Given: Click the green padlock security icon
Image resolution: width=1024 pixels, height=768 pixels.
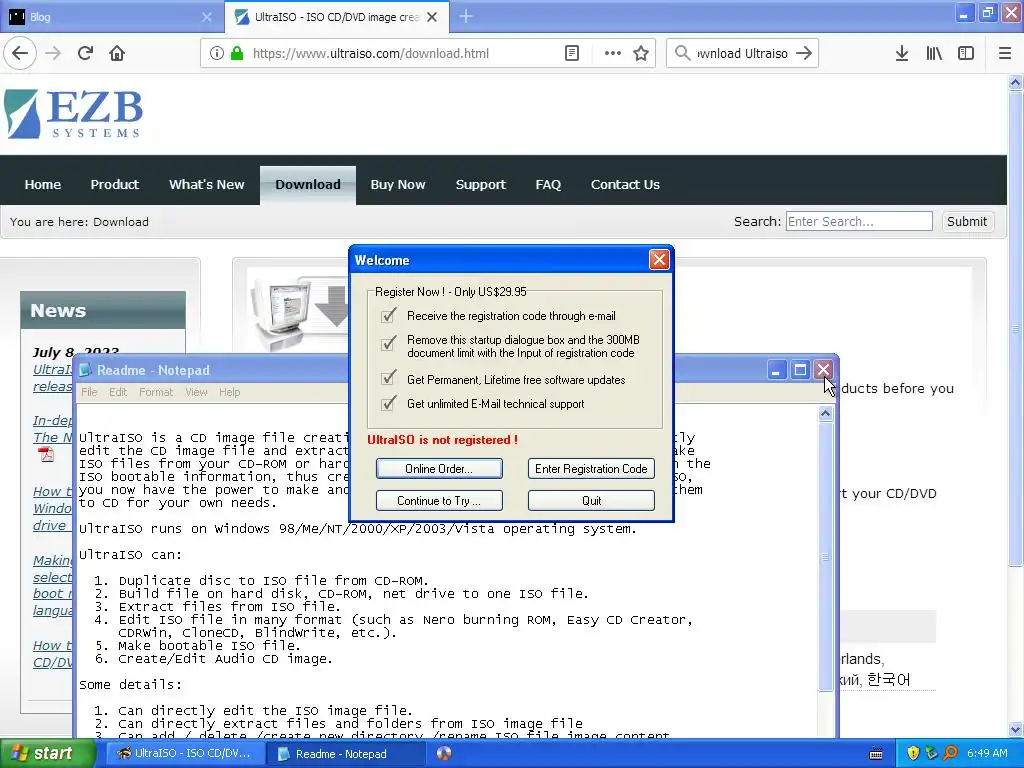Looking at the screenshot, I should tap(237, 54).
